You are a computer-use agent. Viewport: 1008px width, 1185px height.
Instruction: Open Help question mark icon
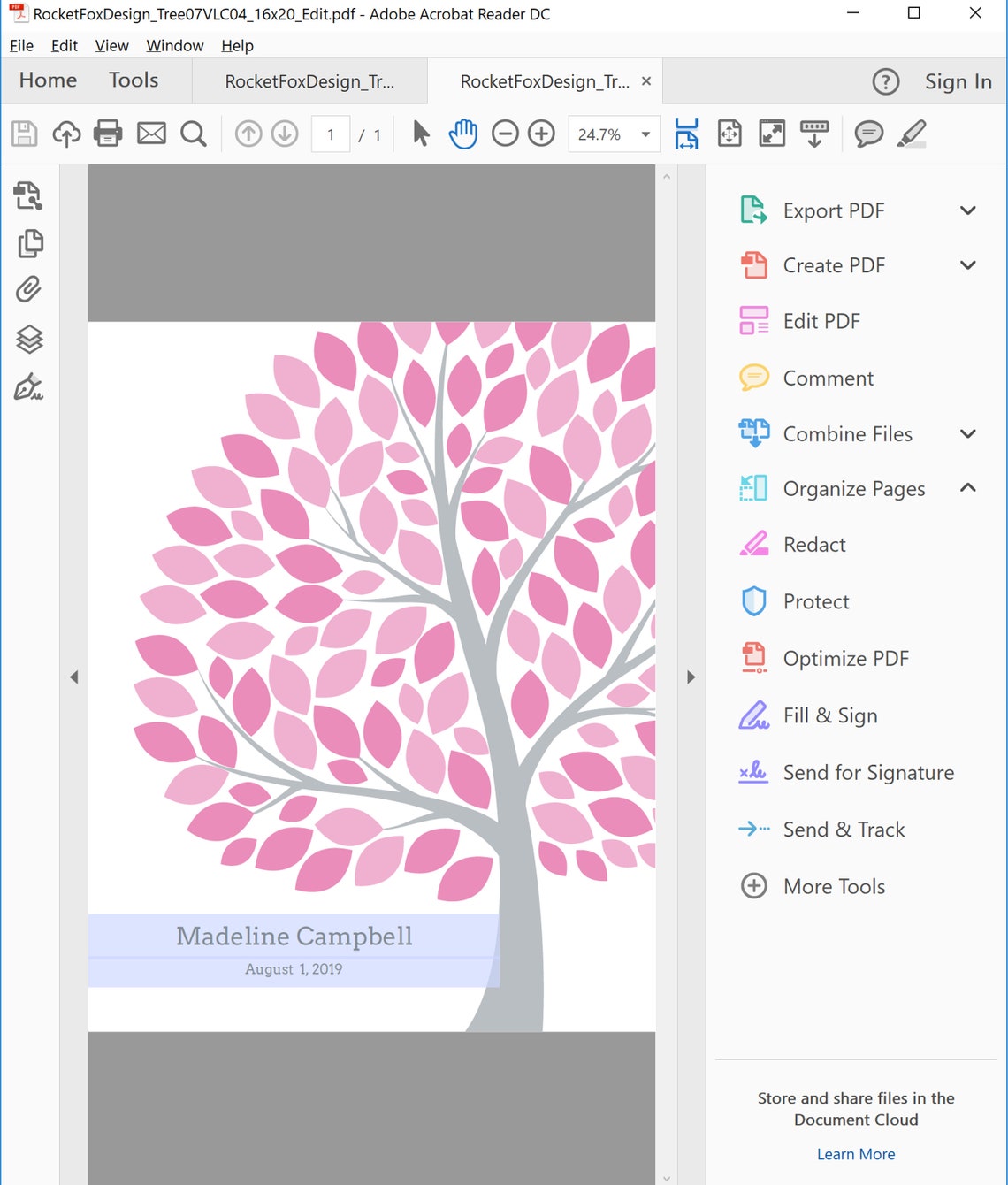pos(885,81)
